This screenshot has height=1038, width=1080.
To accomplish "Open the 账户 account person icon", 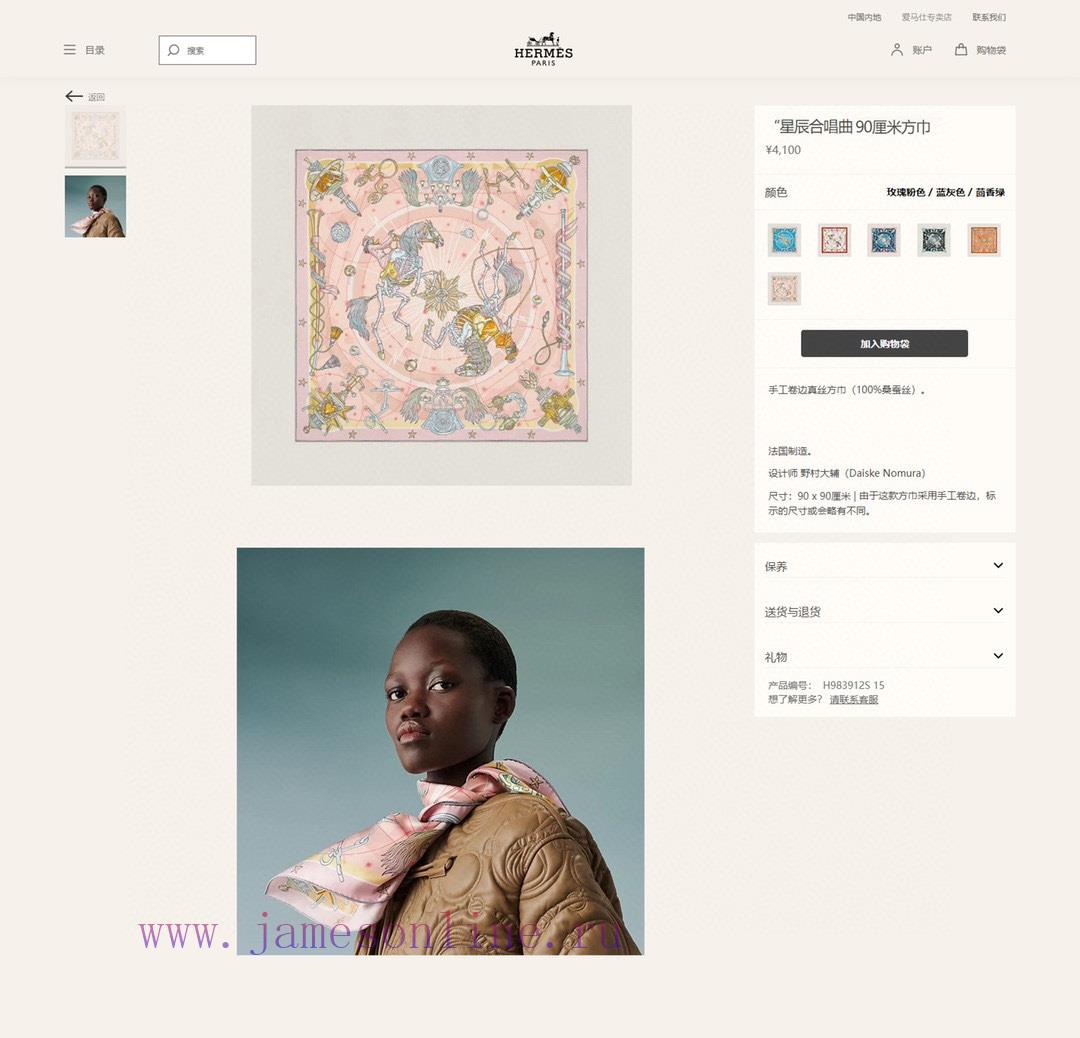I will [896, 50].
